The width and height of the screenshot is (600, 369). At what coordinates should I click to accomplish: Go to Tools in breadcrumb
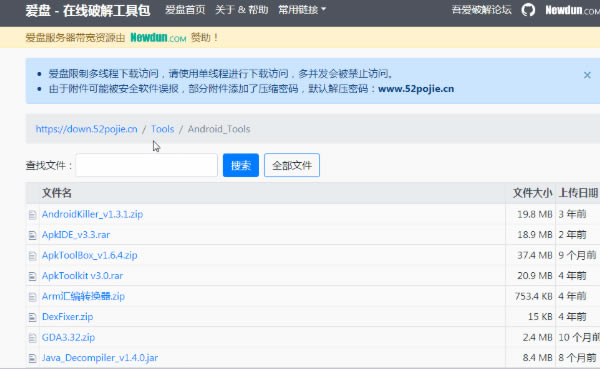tap(162, 129)
